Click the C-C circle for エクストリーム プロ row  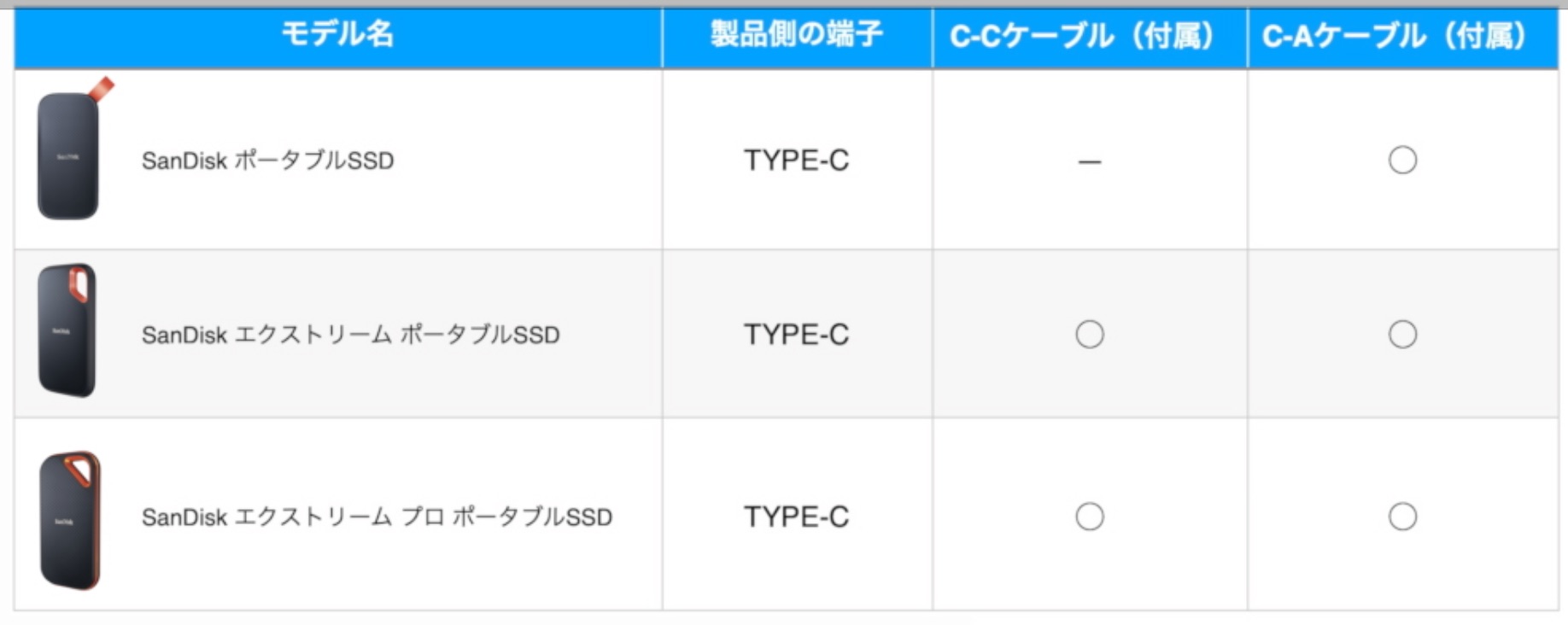(x=1090, y=517)
